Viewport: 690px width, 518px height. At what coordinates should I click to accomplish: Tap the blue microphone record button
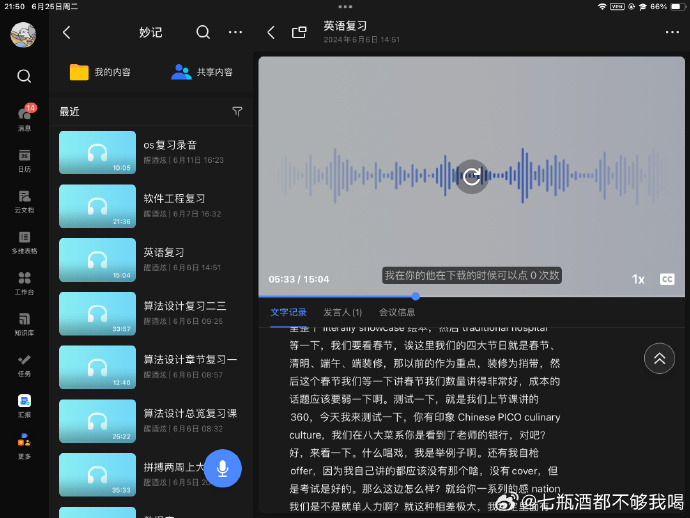coord(223,468)
